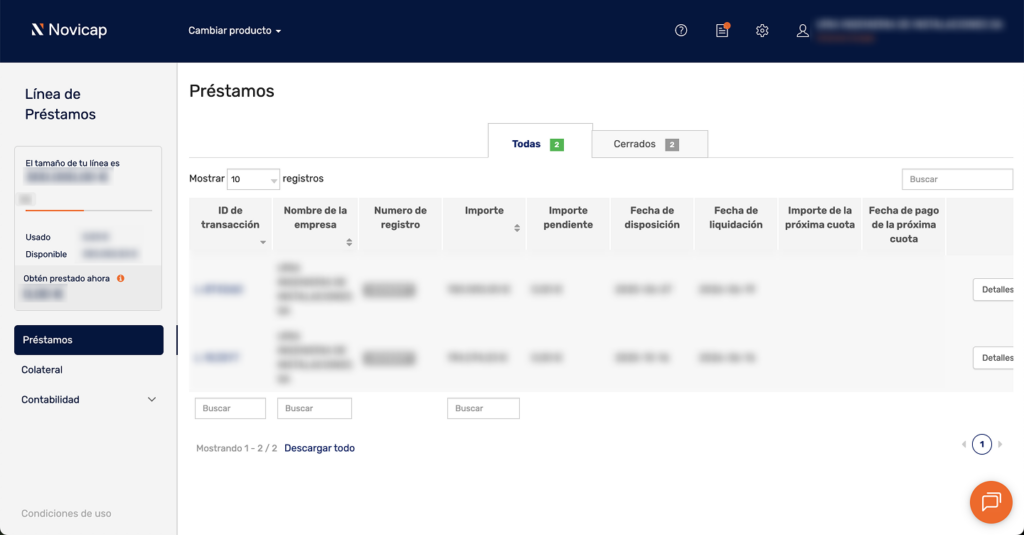Open Colateral in the sidebar
Viewport: 1024px width, 535px height.
(x=42, y=369)
